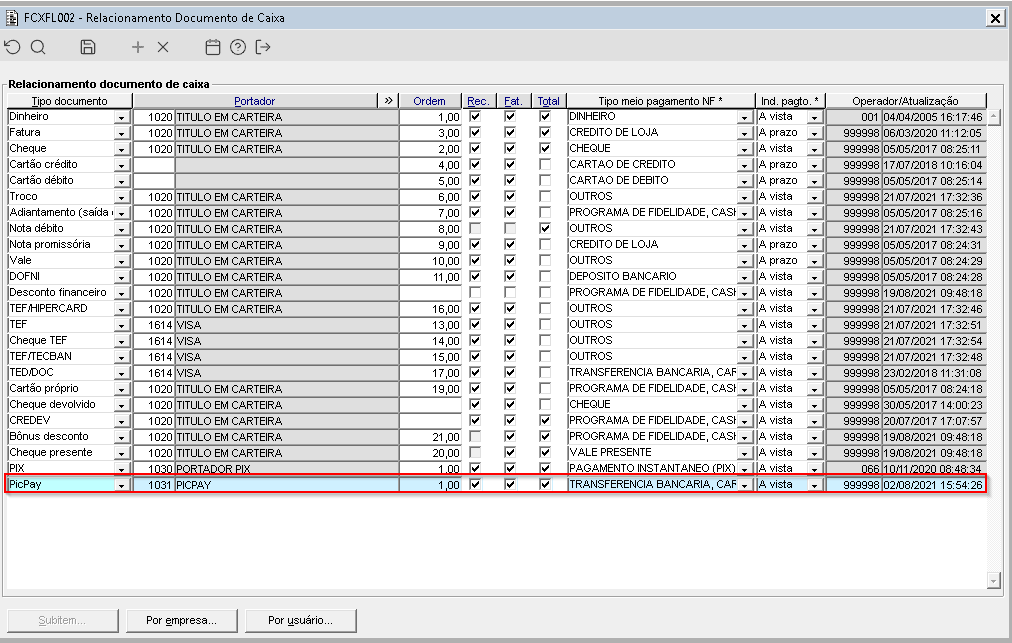This screenshot has width=1012, height=643.
Task: Toggle Fat. checkbox in Desconto financeiro row
Action: pyautogui.click(x=510, y=292)
